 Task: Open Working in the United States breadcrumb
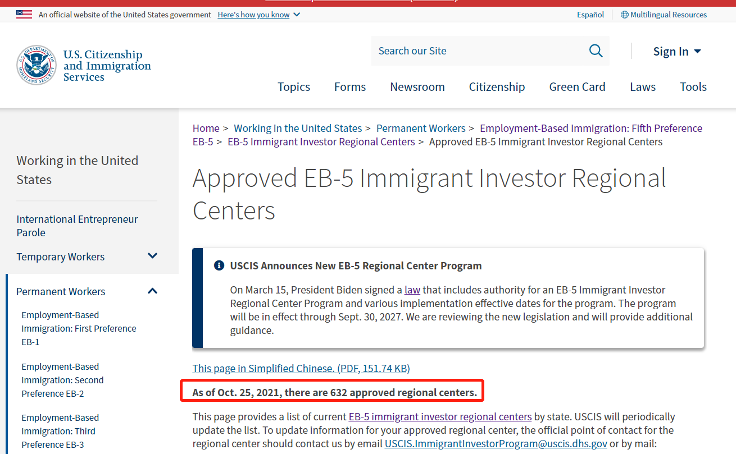point(298,128)
